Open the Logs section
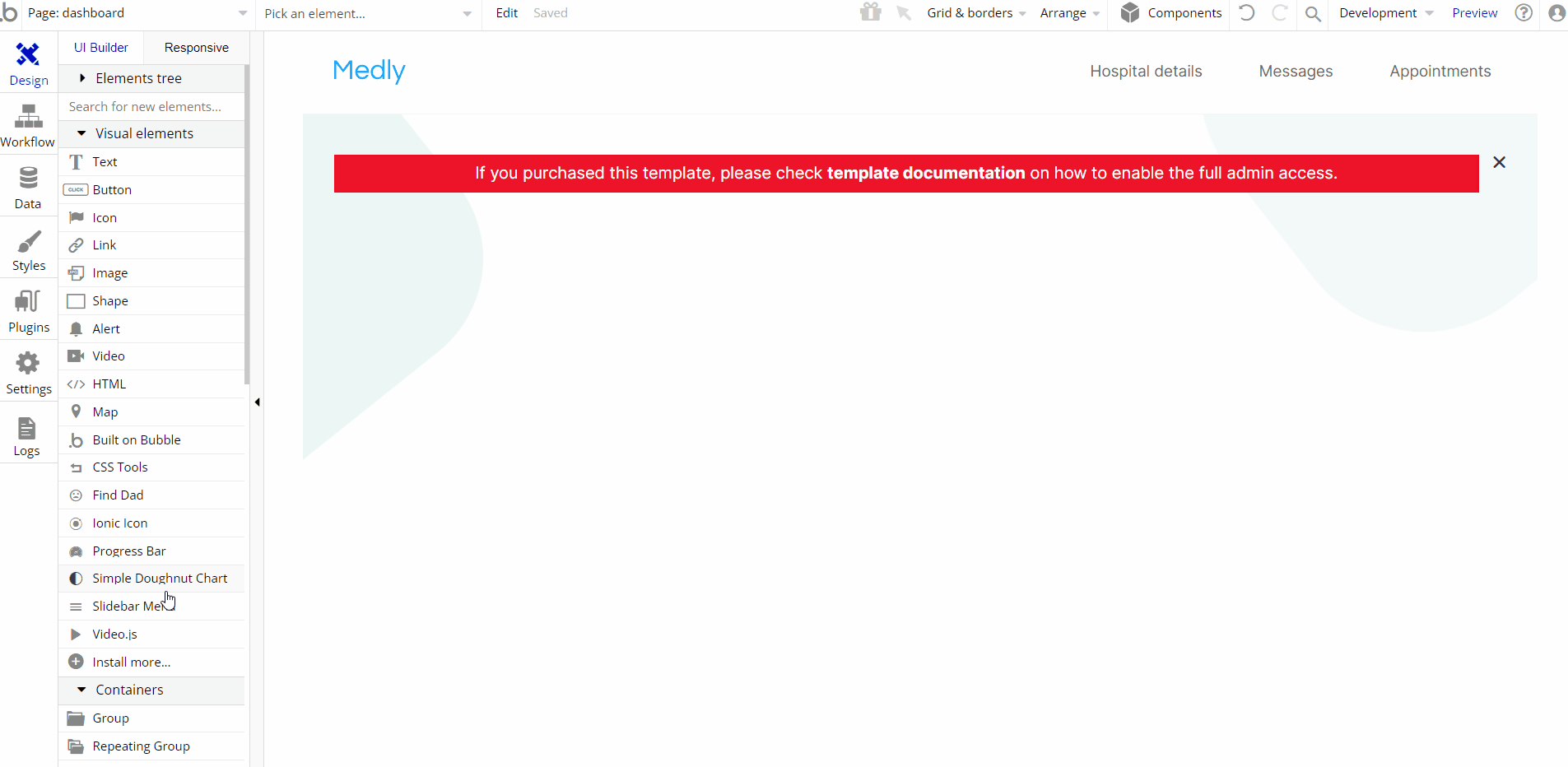Viewport: 1568px width, 767px height. pos(28,435)
